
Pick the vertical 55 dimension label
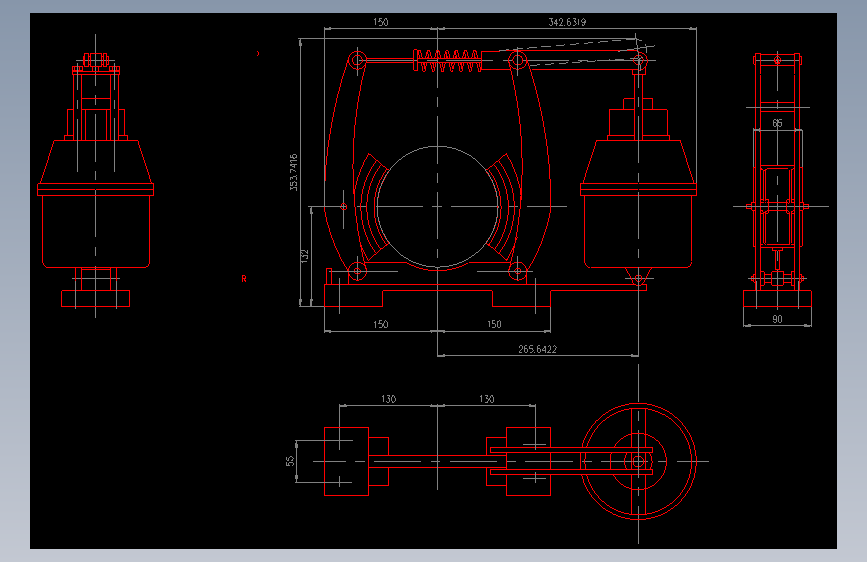click(x=290, y=461)
